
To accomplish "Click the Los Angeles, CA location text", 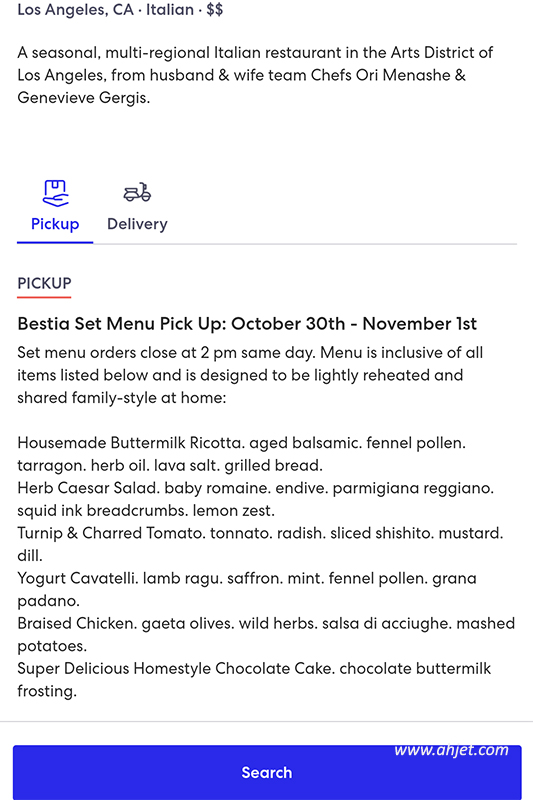I will coord(75,10).
